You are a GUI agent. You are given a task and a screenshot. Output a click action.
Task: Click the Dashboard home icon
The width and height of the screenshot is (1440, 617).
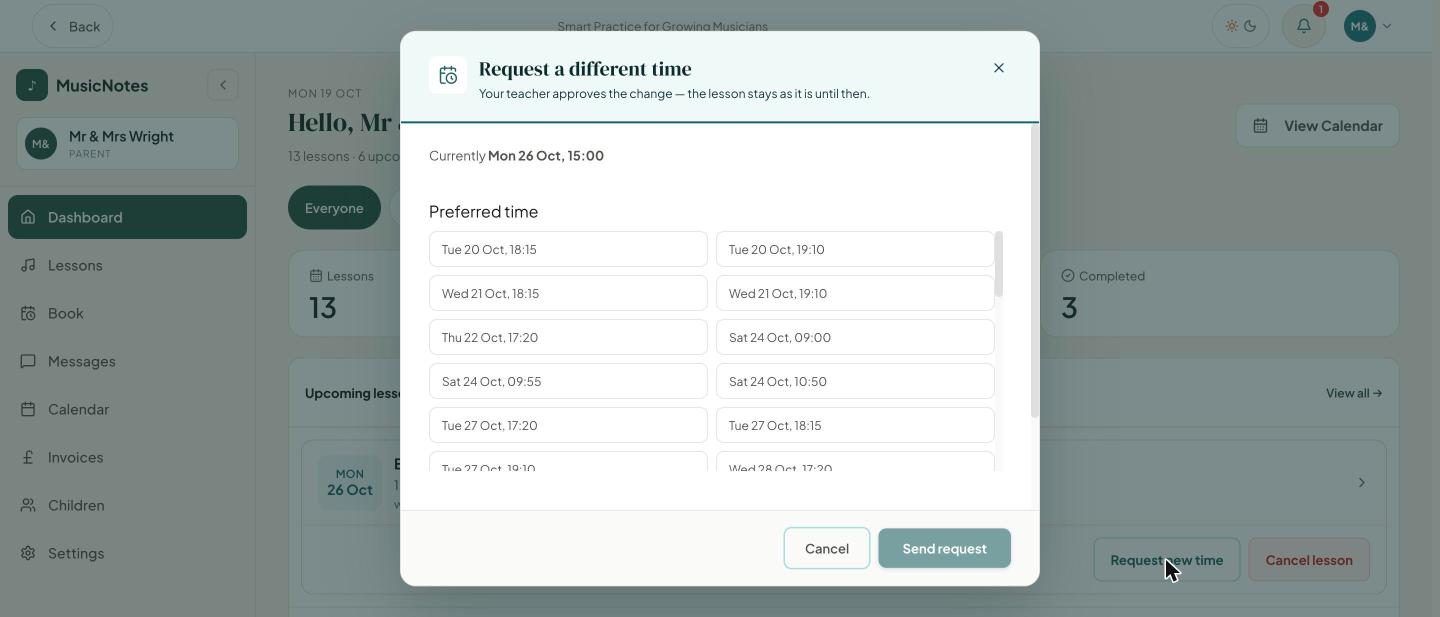pos(28,217)
